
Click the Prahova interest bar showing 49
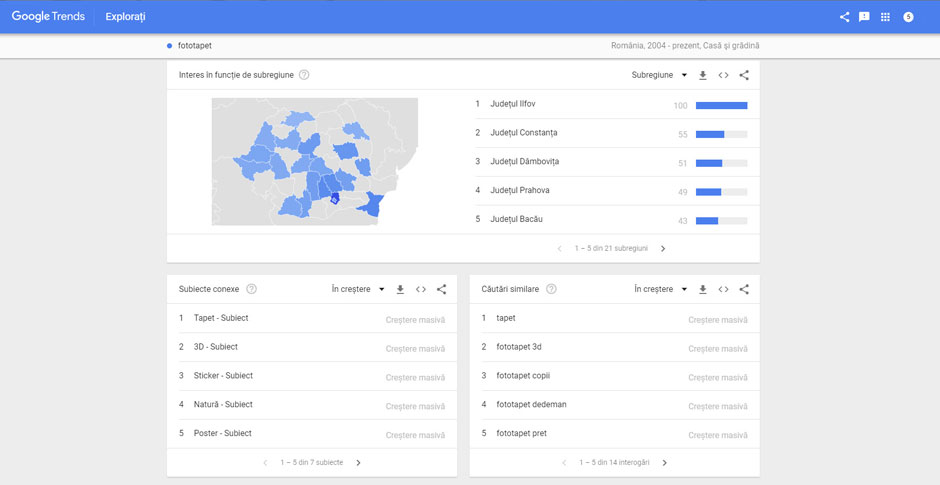tap(721, 192)
